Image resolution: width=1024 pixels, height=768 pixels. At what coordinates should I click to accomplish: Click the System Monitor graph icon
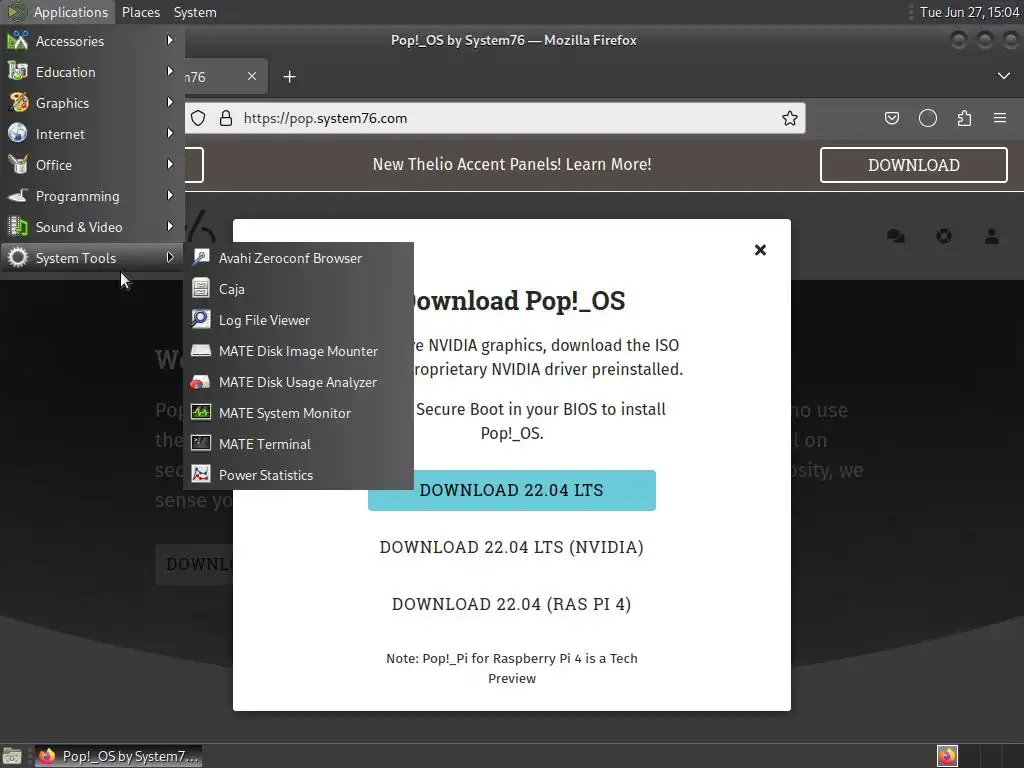point(200,412)
